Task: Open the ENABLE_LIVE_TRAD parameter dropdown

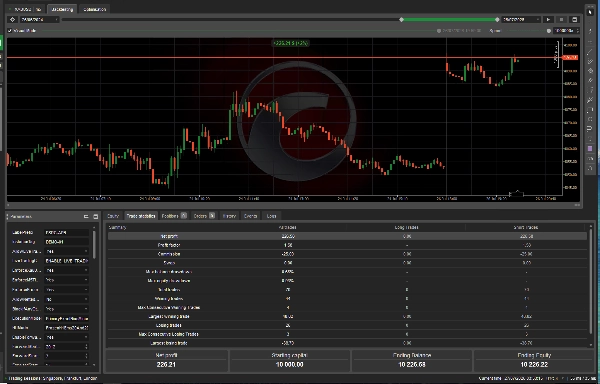Action: 67,261
